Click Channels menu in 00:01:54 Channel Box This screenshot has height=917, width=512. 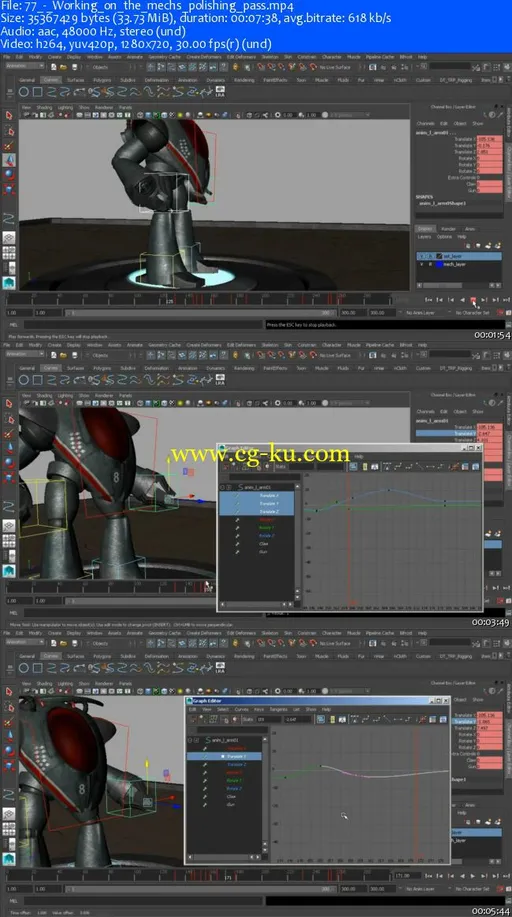point(425,123)
